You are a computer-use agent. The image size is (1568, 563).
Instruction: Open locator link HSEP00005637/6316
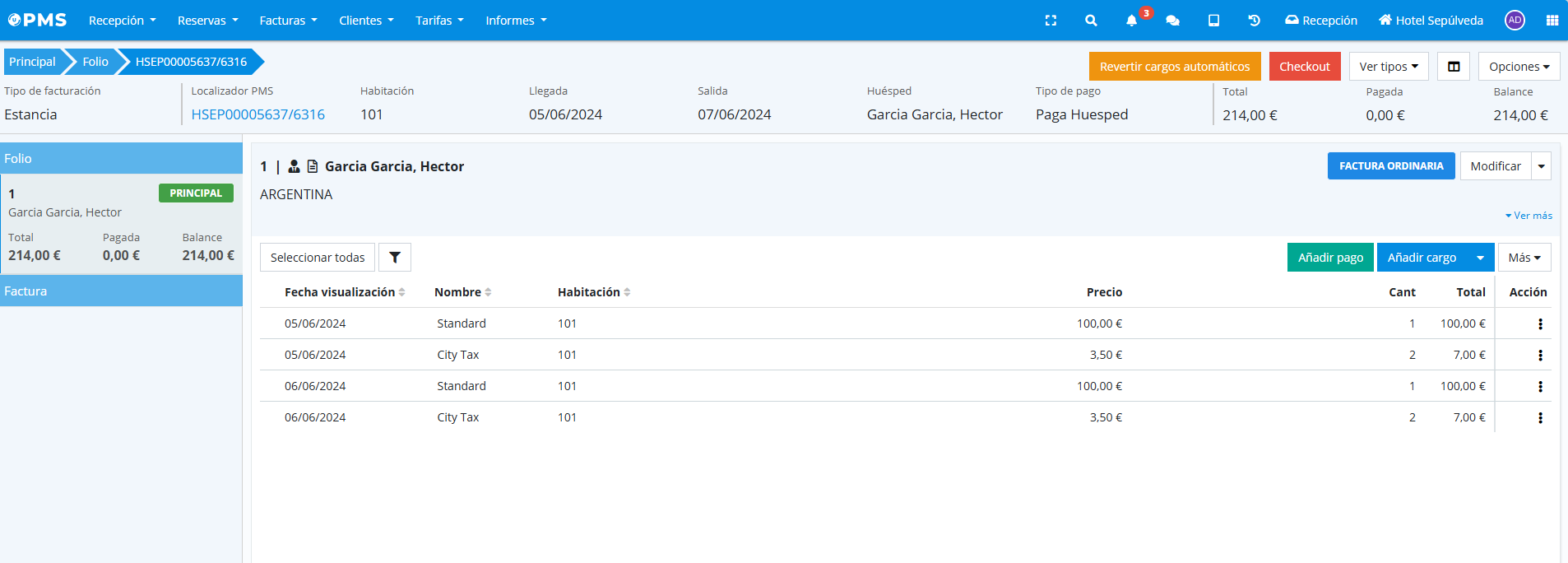click(258, 114)
